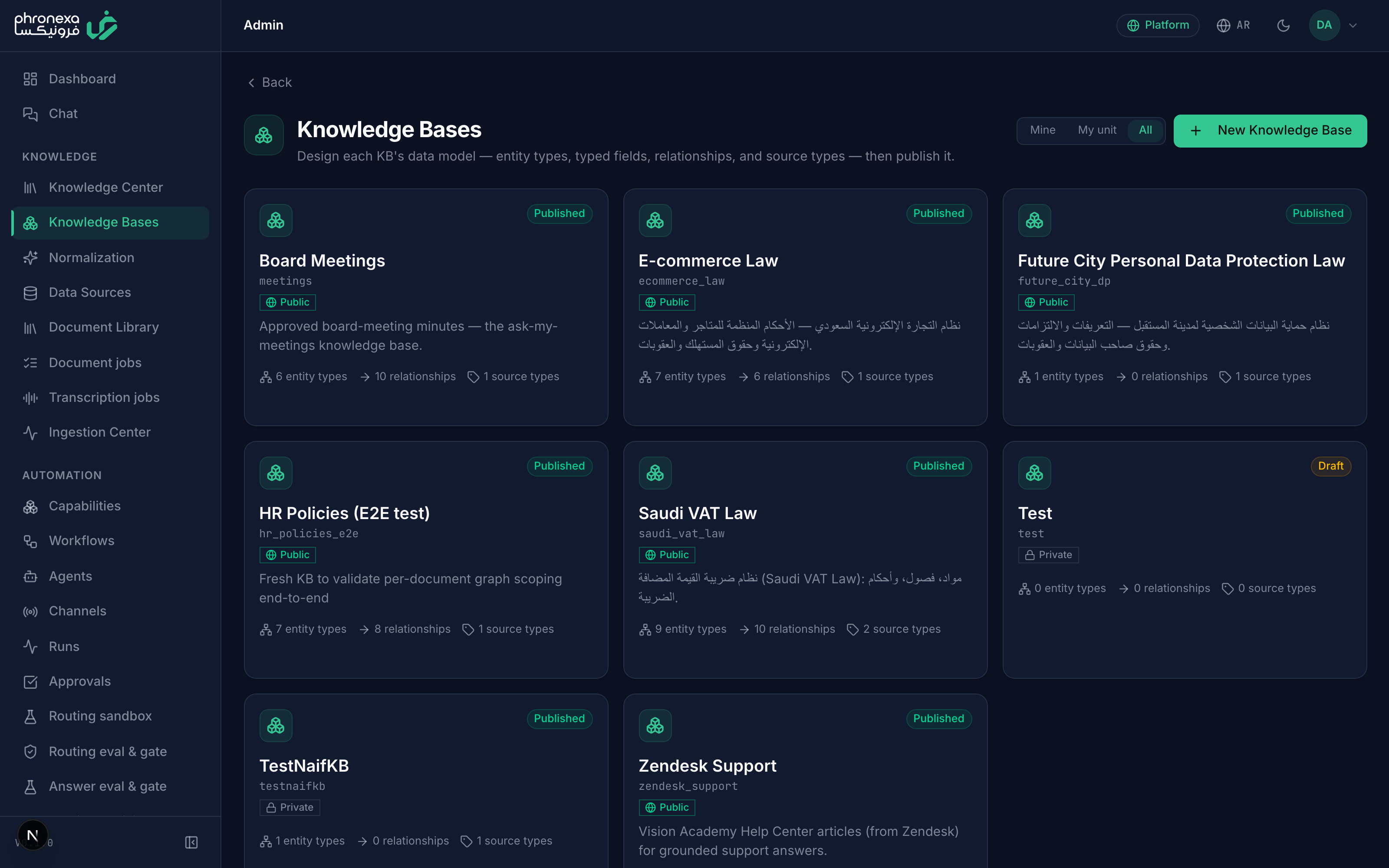This screenshot has width=1389, height=868.
Task: Go Back using the back link
Action: [269, 82]
